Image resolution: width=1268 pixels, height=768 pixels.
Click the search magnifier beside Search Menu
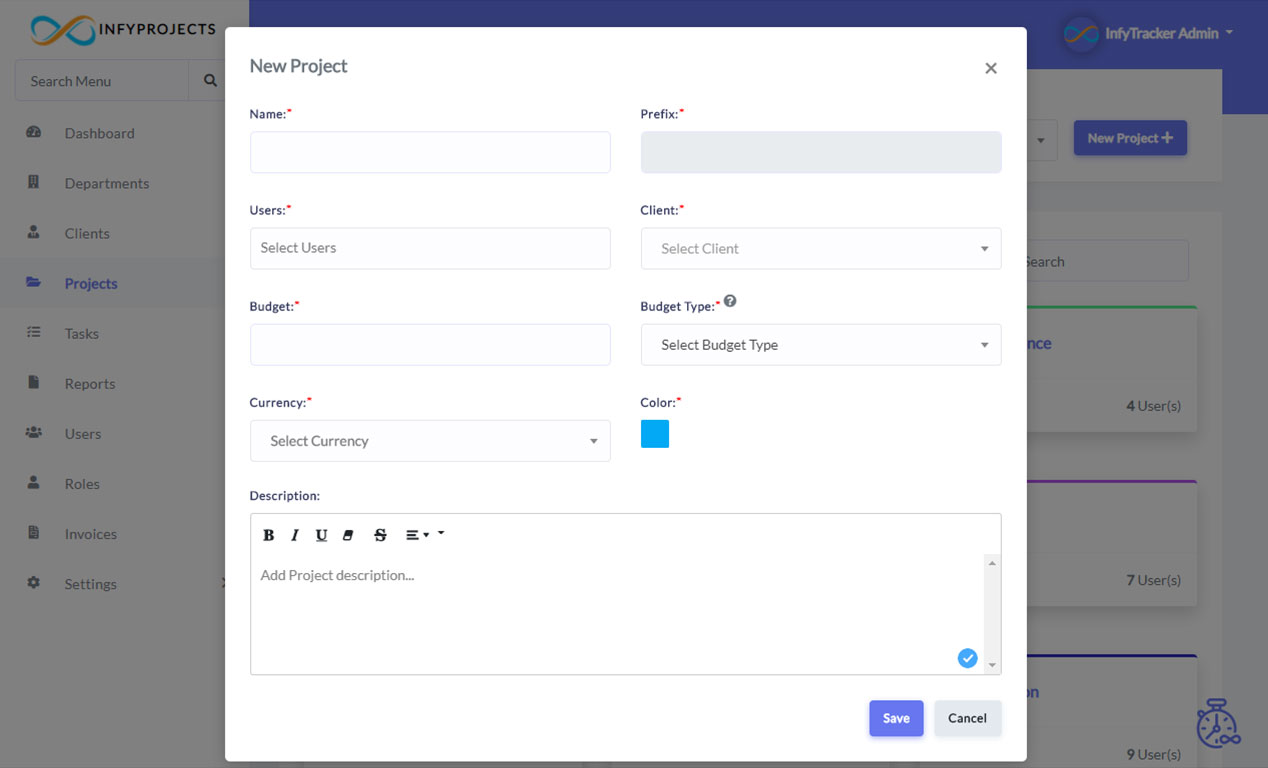coord(208,80)
